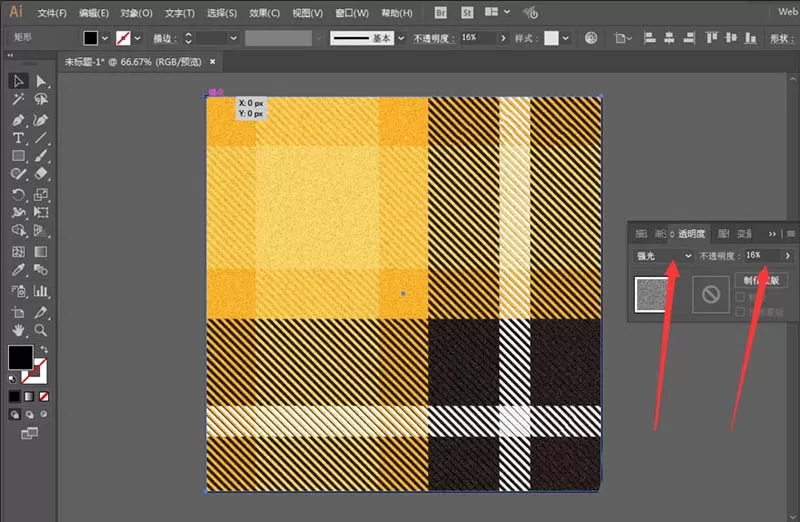Click the black fill color swatch in toolbox
The image size is (800, 522).
pyautogui.click(x=20, y=357)
